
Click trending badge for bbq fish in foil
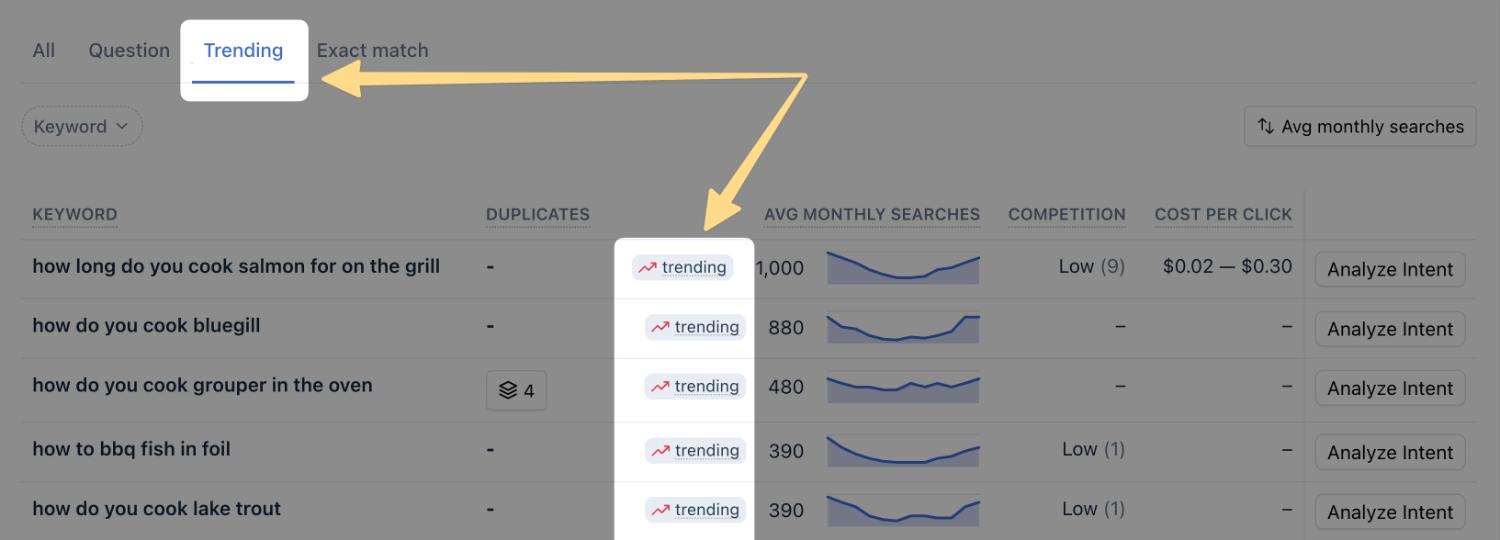pyautogui.click(x=696, y=451)
